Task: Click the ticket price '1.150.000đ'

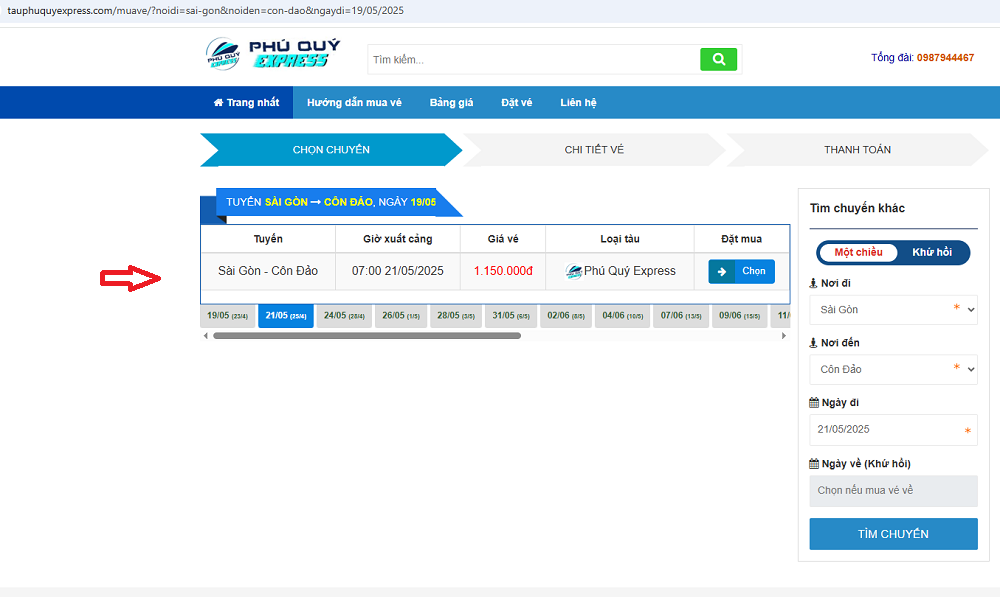Action: pos(503,271)
